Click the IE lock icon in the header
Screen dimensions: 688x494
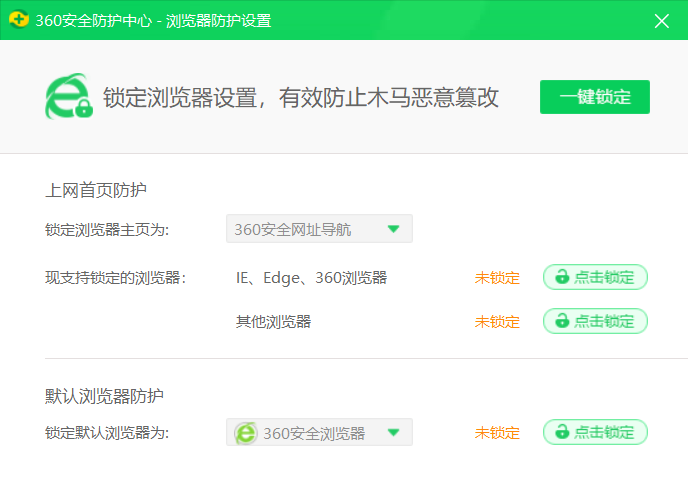coord(69,97)
